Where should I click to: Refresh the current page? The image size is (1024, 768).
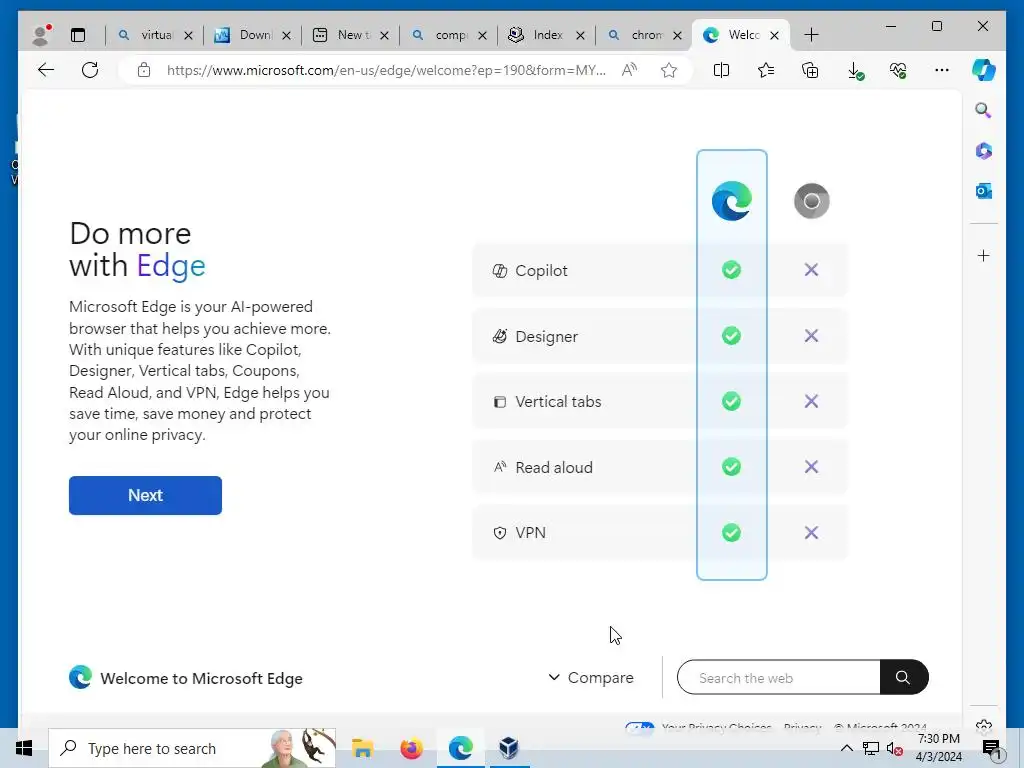(90, 70)
